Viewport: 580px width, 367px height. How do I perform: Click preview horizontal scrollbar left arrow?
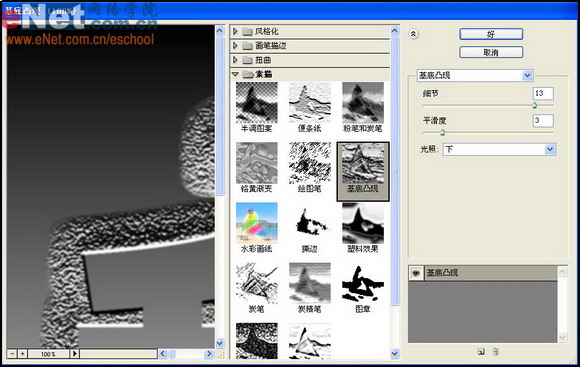163,354
